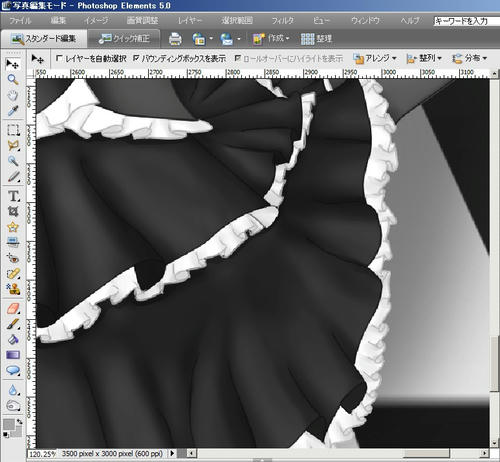Select the Zoom tool in toolbox
500x462 pixels.
coord(13,79)
